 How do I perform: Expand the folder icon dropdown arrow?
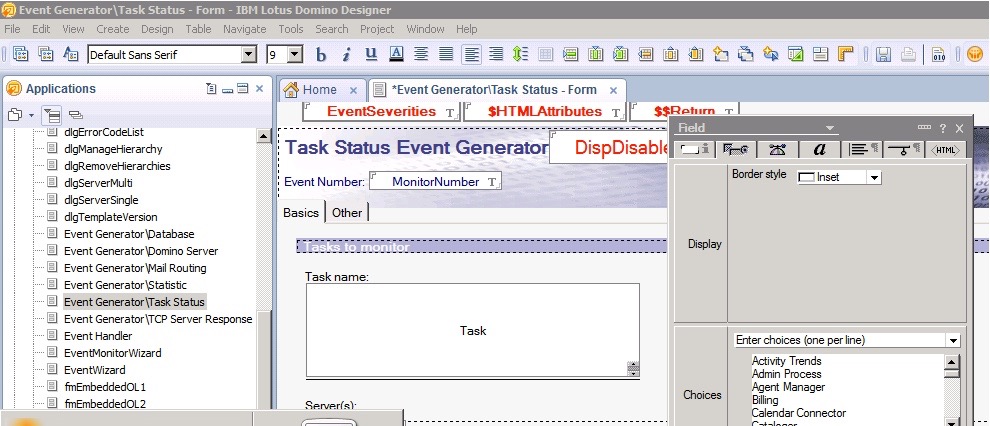pos(31,116)
